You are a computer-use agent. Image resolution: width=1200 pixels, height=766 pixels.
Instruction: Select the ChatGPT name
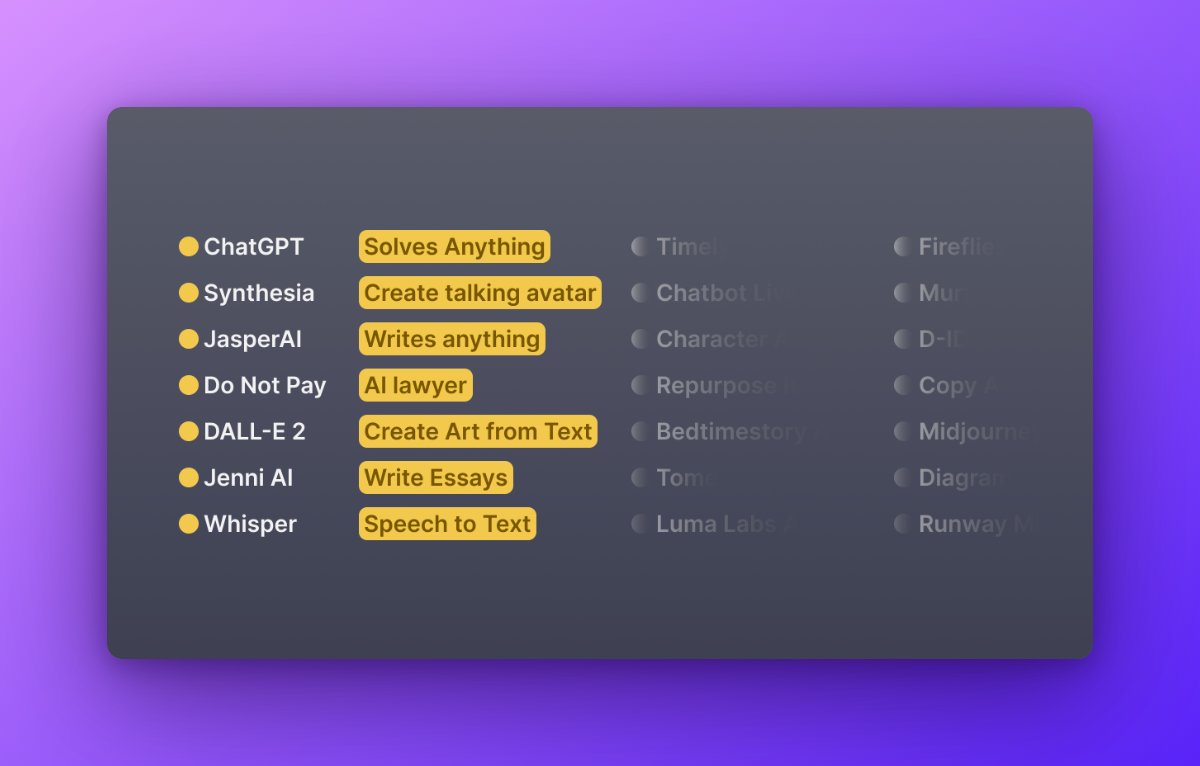pos(254,246)
